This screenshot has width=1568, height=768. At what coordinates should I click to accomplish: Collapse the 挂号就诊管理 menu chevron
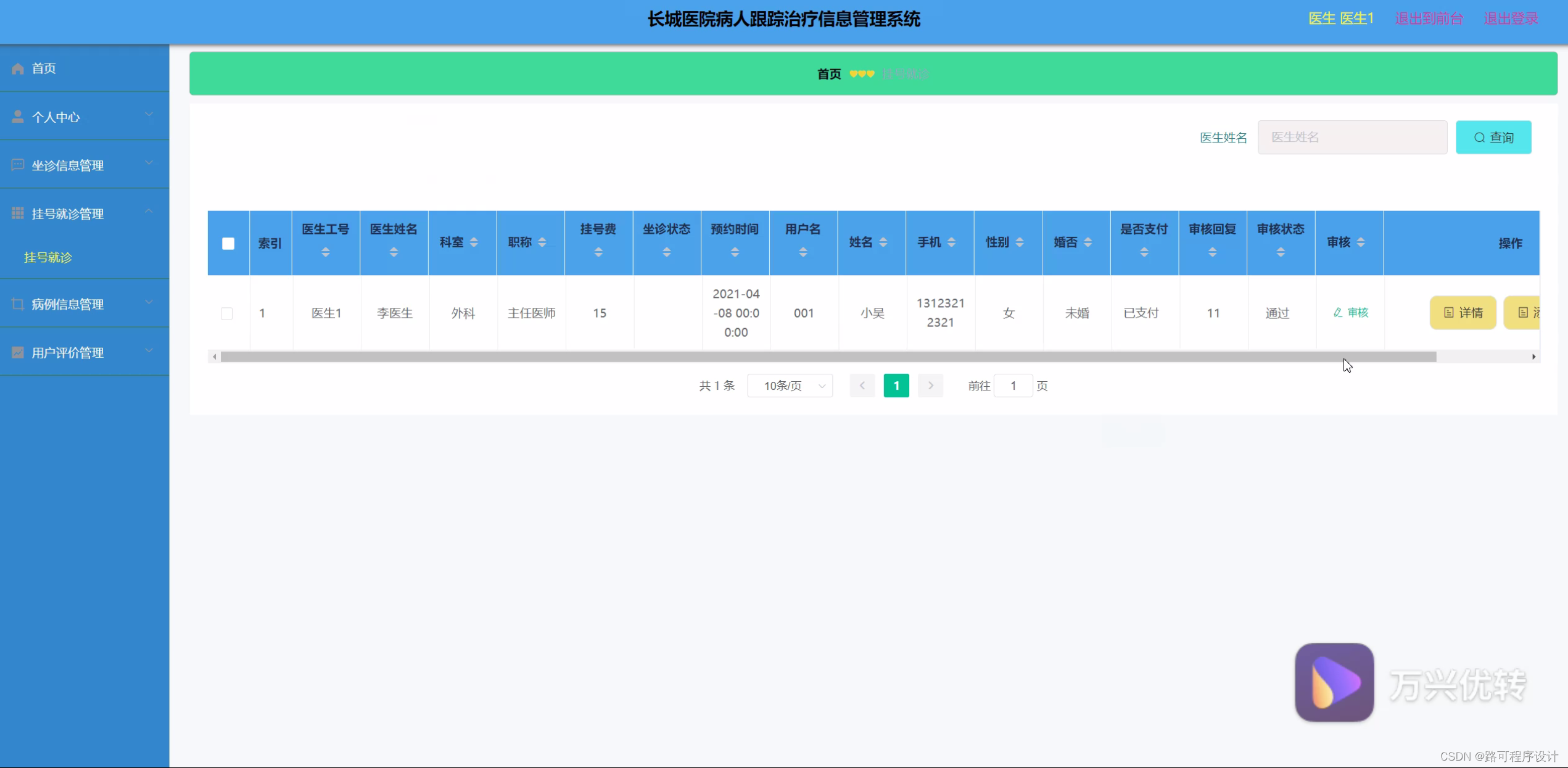coord(149,212)
